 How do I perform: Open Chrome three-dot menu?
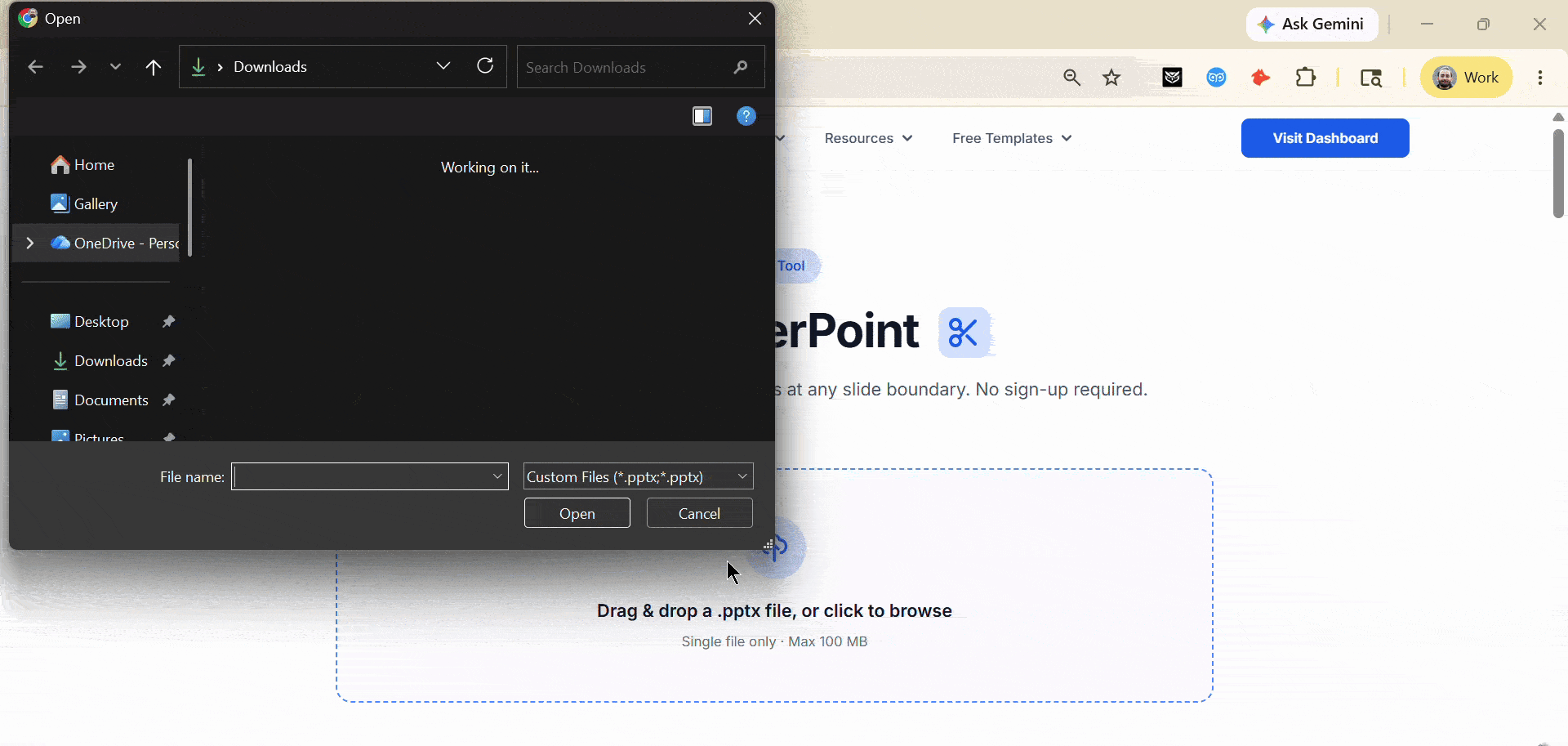1540,78
